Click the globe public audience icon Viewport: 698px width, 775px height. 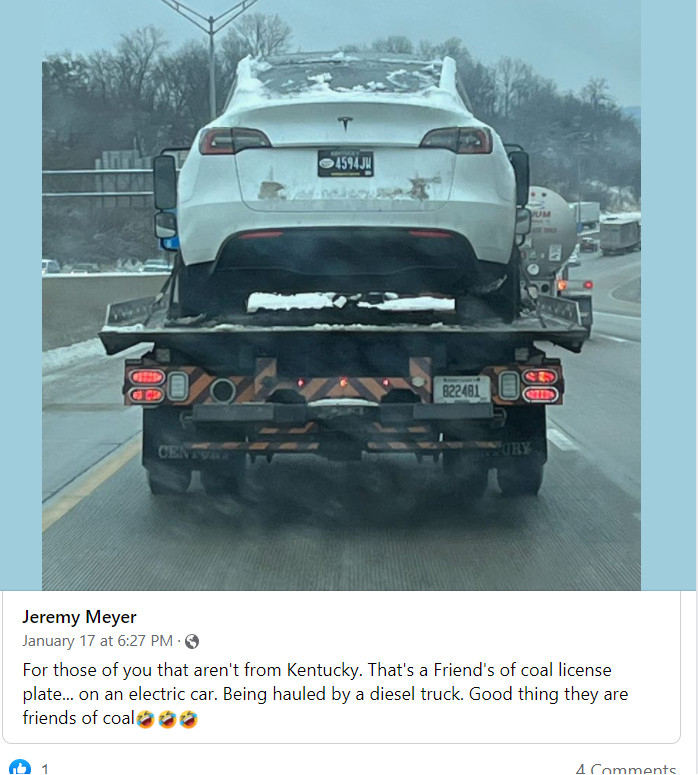[x=192, y=642]
